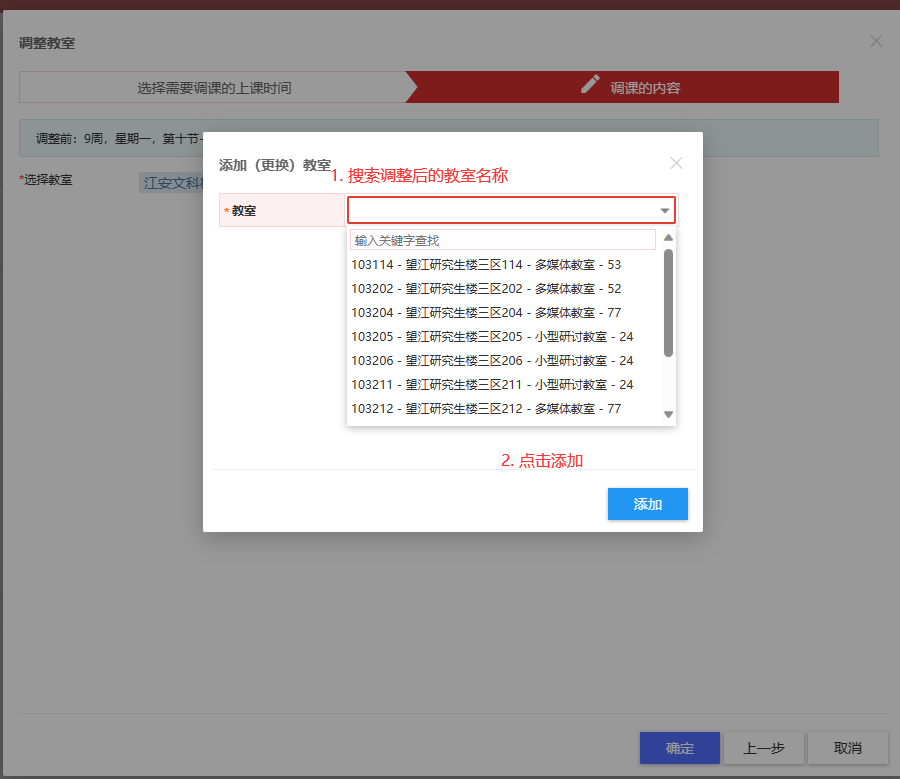Go back with 上一步 button
This screenshot has height=779, width=900.
[x=763, y=748]
